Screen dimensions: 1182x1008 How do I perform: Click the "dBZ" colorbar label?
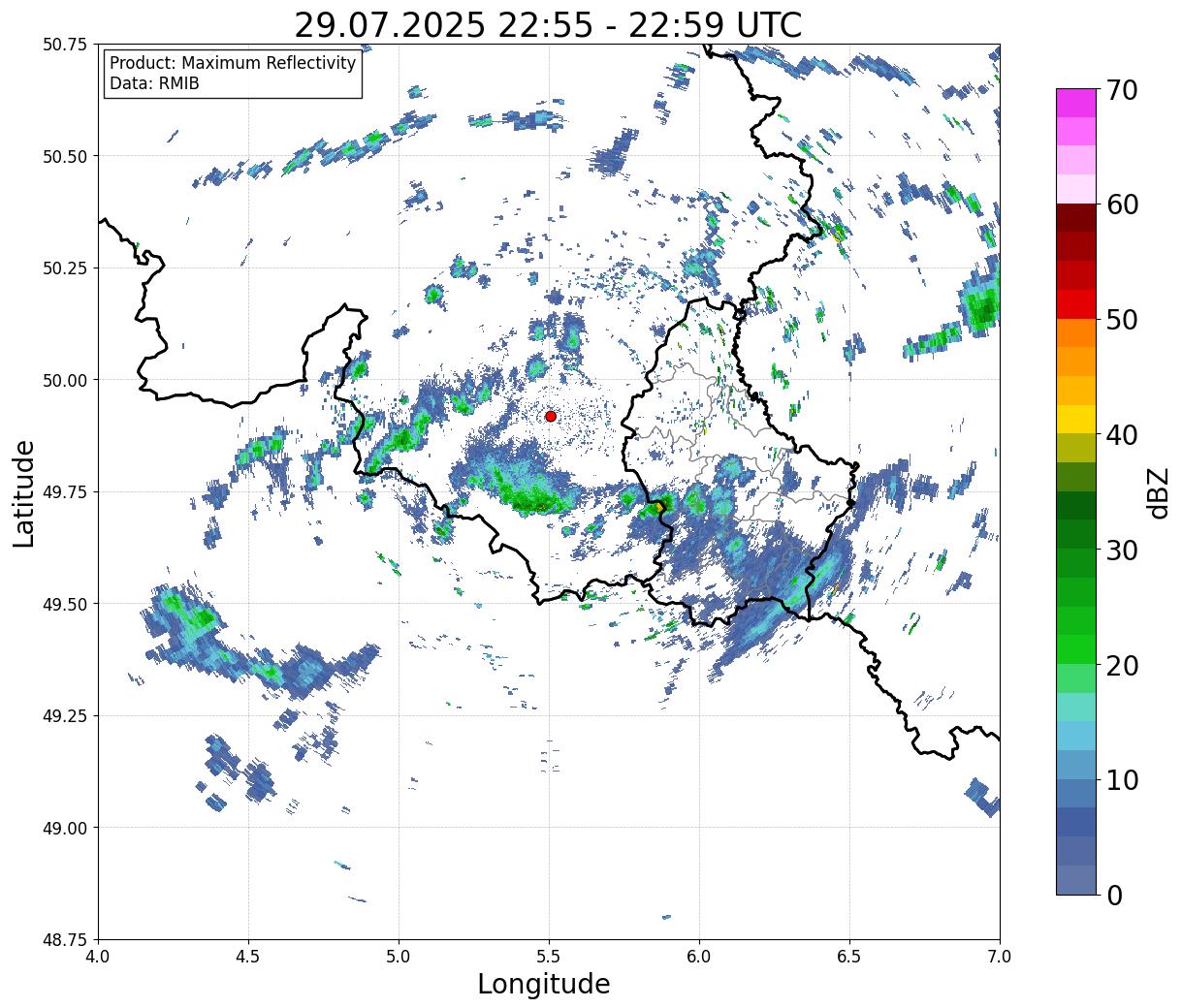point(1157,491)
